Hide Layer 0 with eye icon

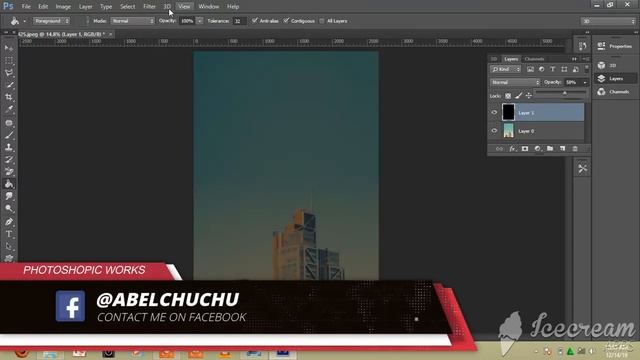[494, 131]
